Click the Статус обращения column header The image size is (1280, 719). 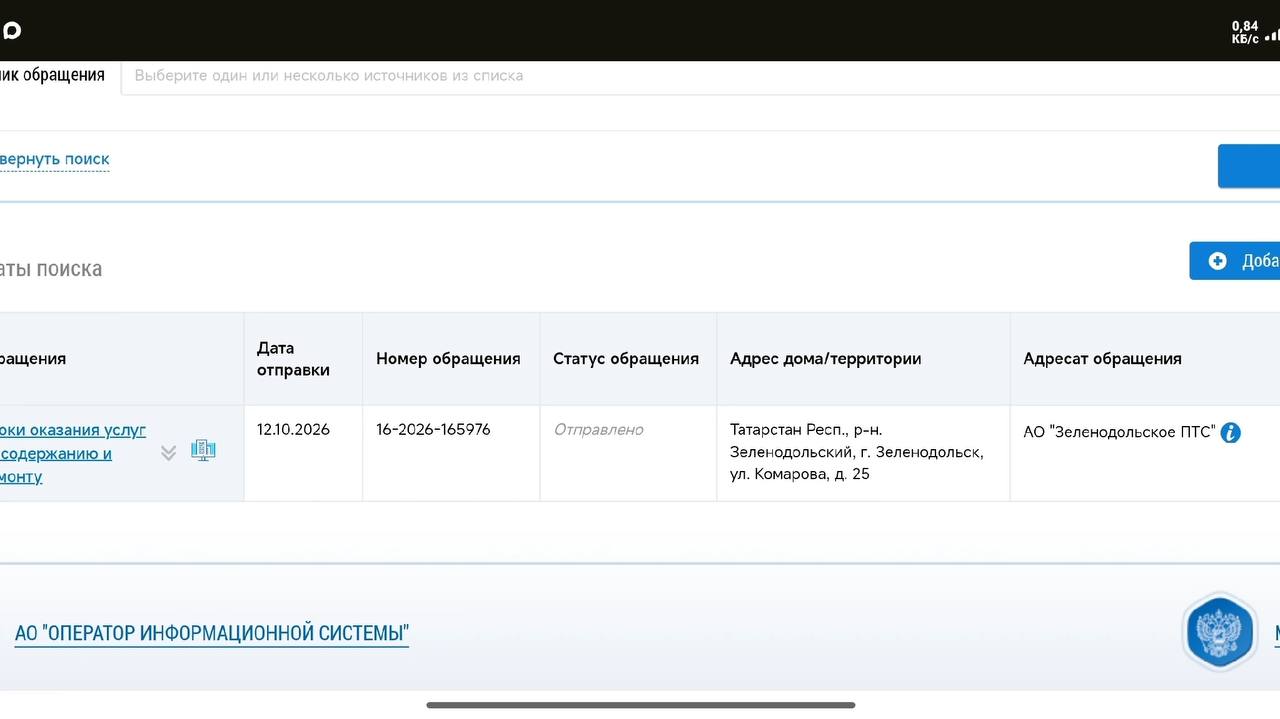626,359
